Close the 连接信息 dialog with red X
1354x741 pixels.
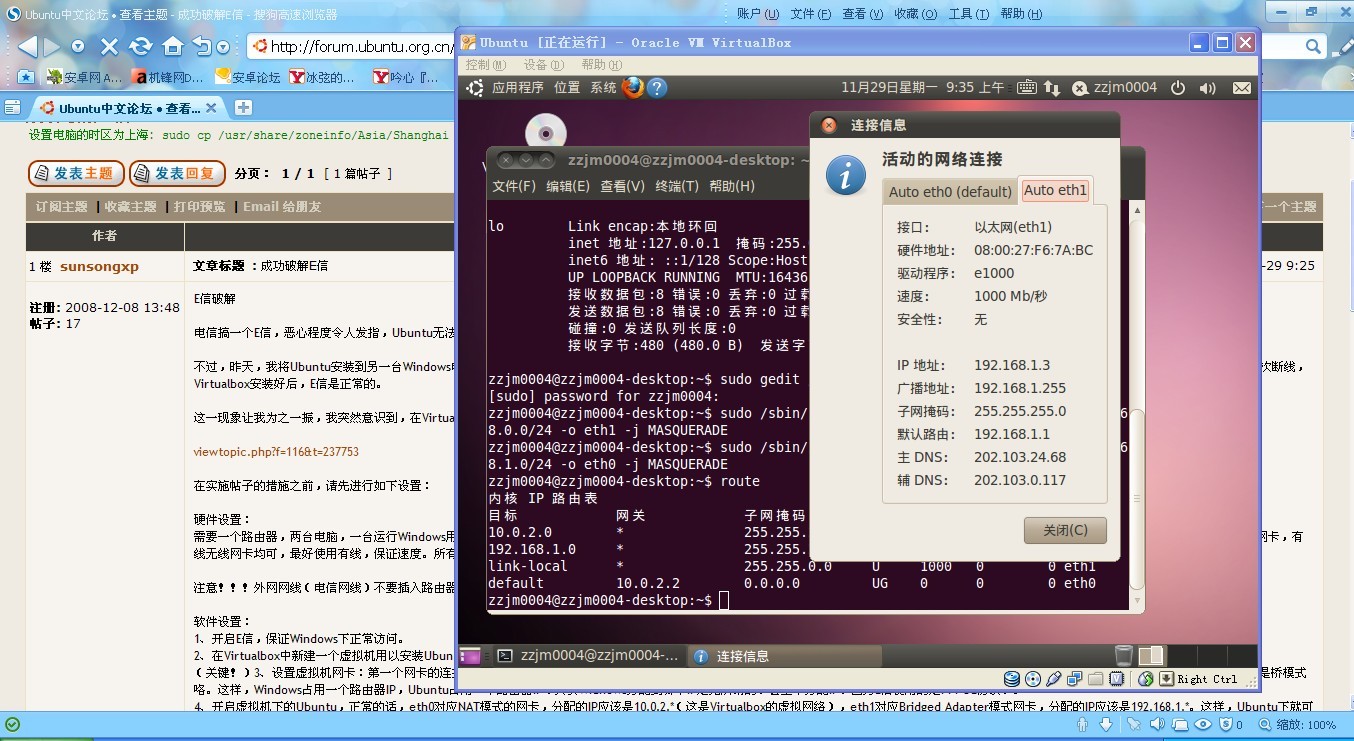click(828, 125)
